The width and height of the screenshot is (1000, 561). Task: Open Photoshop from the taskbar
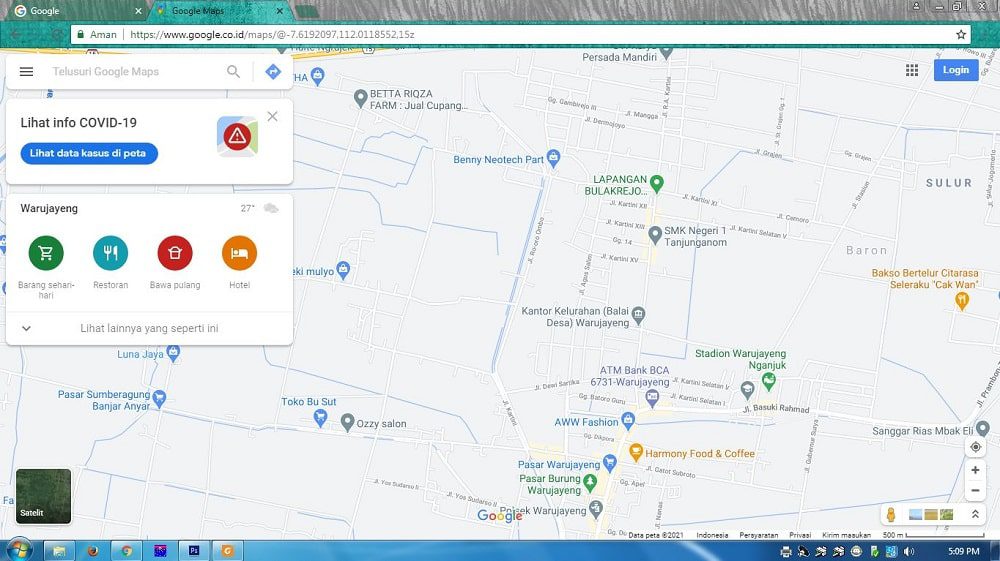[194, 551]
